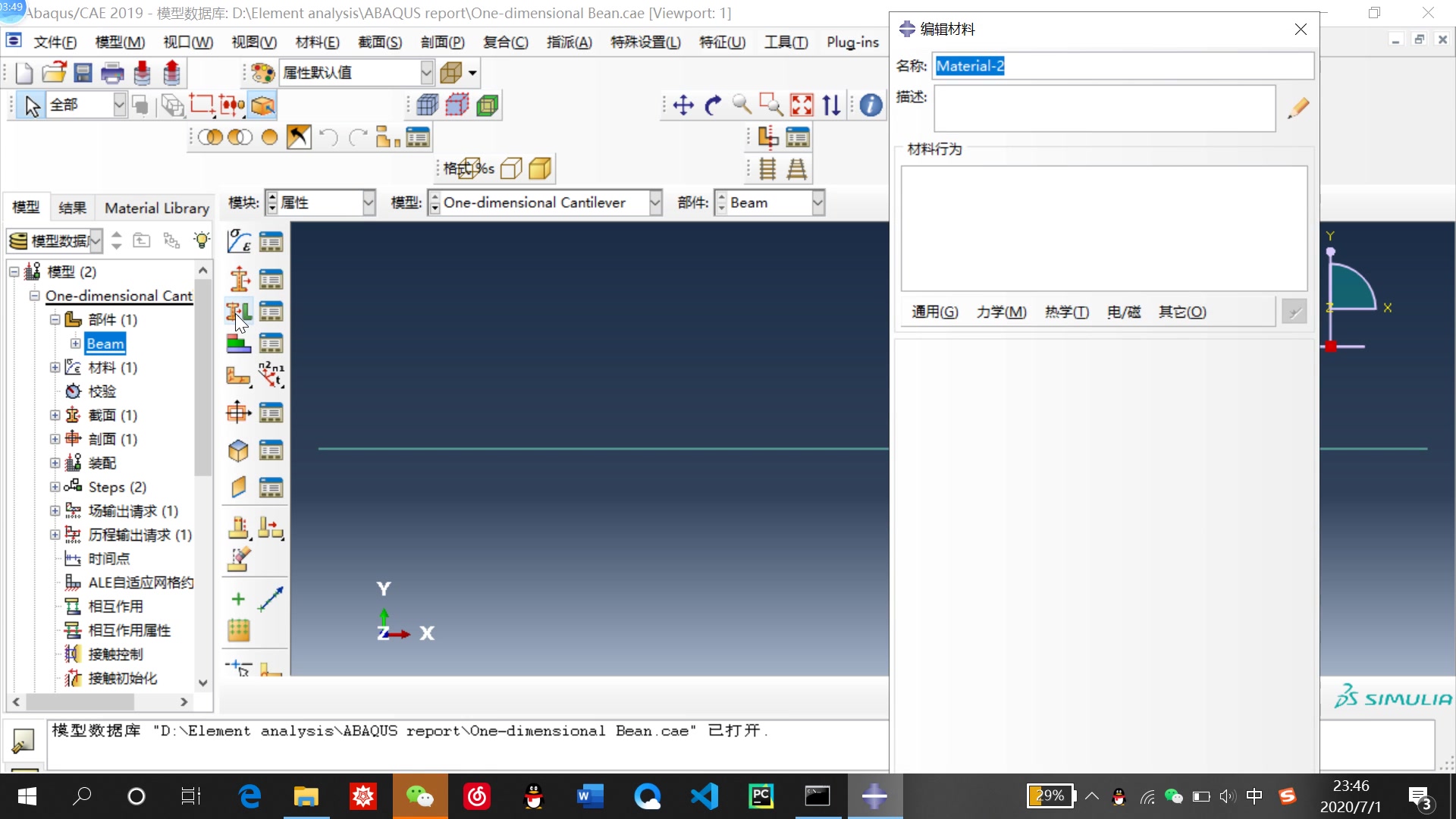Toggle shaded render style icon
The image size is (1456, 819).
540,168
